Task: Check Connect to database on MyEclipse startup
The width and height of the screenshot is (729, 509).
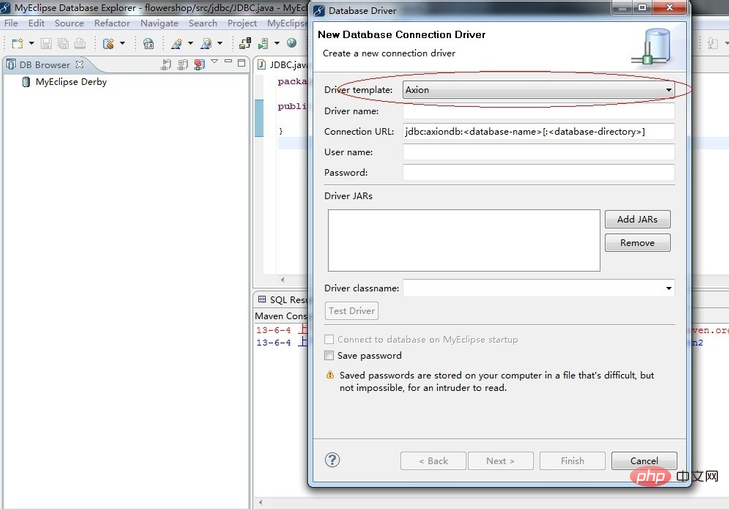Action: click(329, 339)
